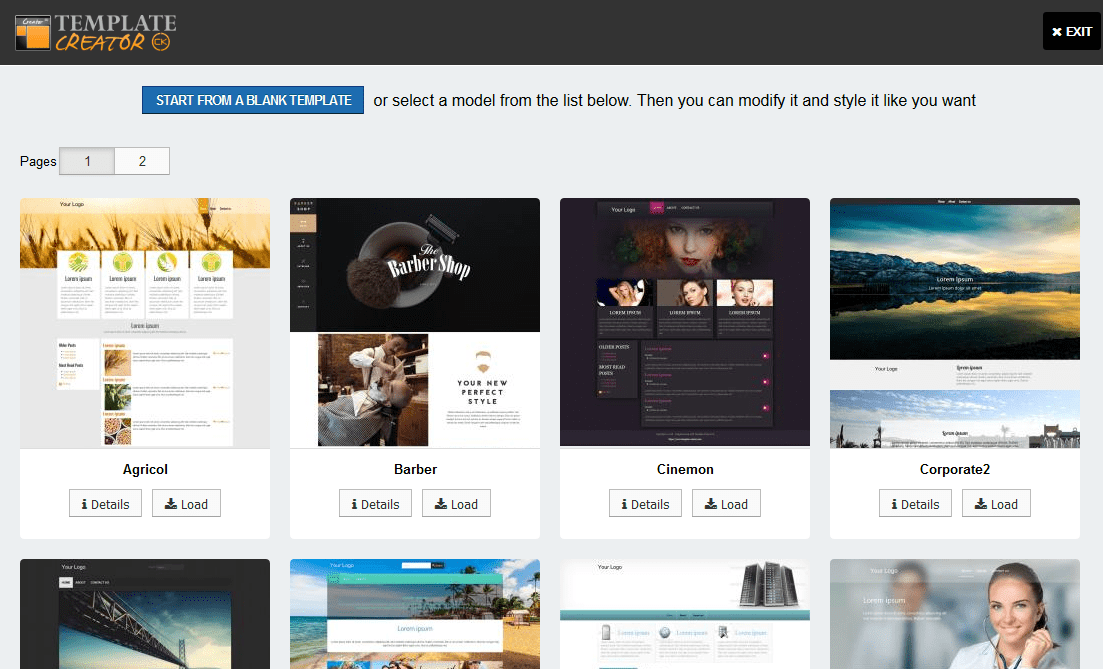Open the Barber template thumbnail

415,323
